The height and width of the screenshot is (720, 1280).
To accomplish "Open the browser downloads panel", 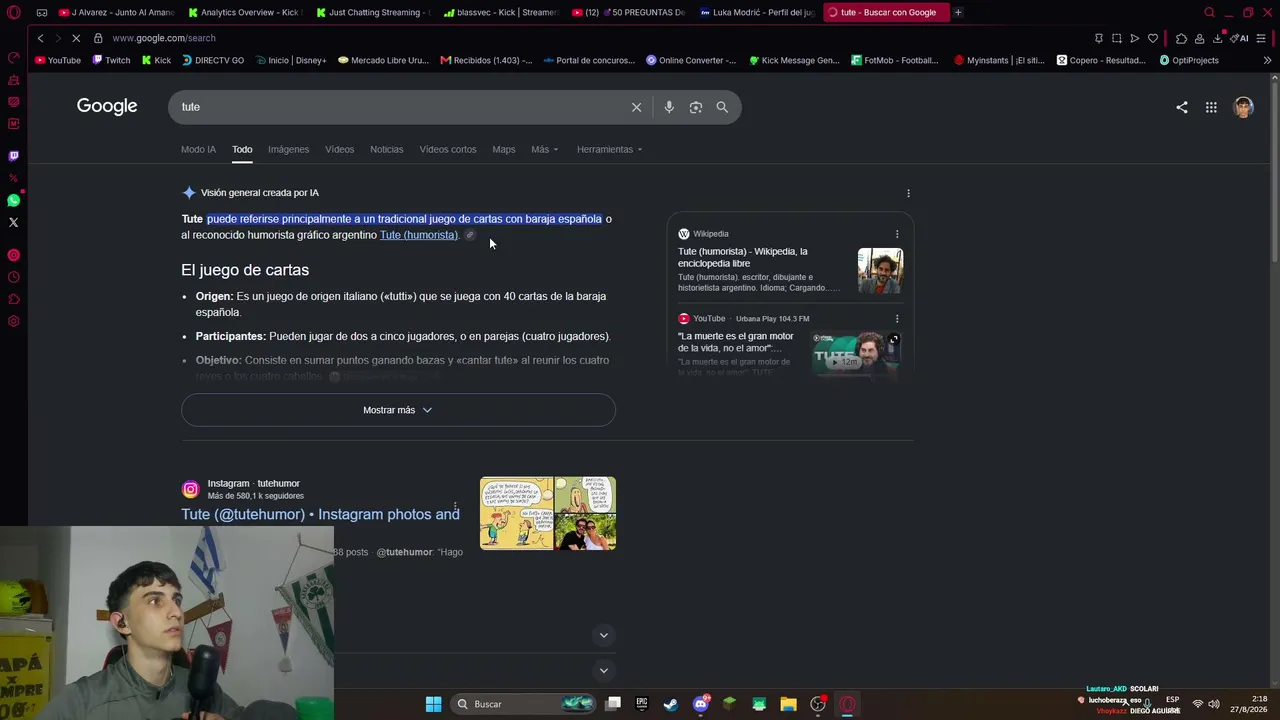I will (1217, 38).
